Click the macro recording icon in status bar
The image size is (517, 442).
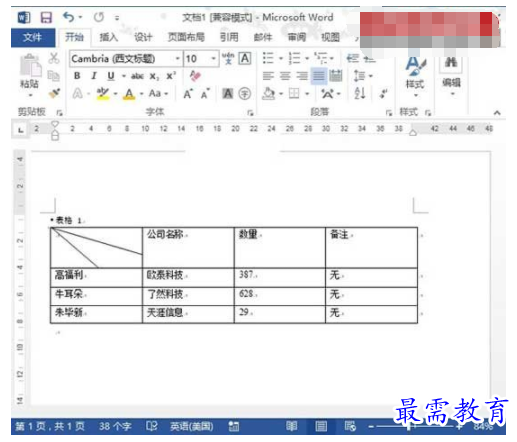point(234,426)
